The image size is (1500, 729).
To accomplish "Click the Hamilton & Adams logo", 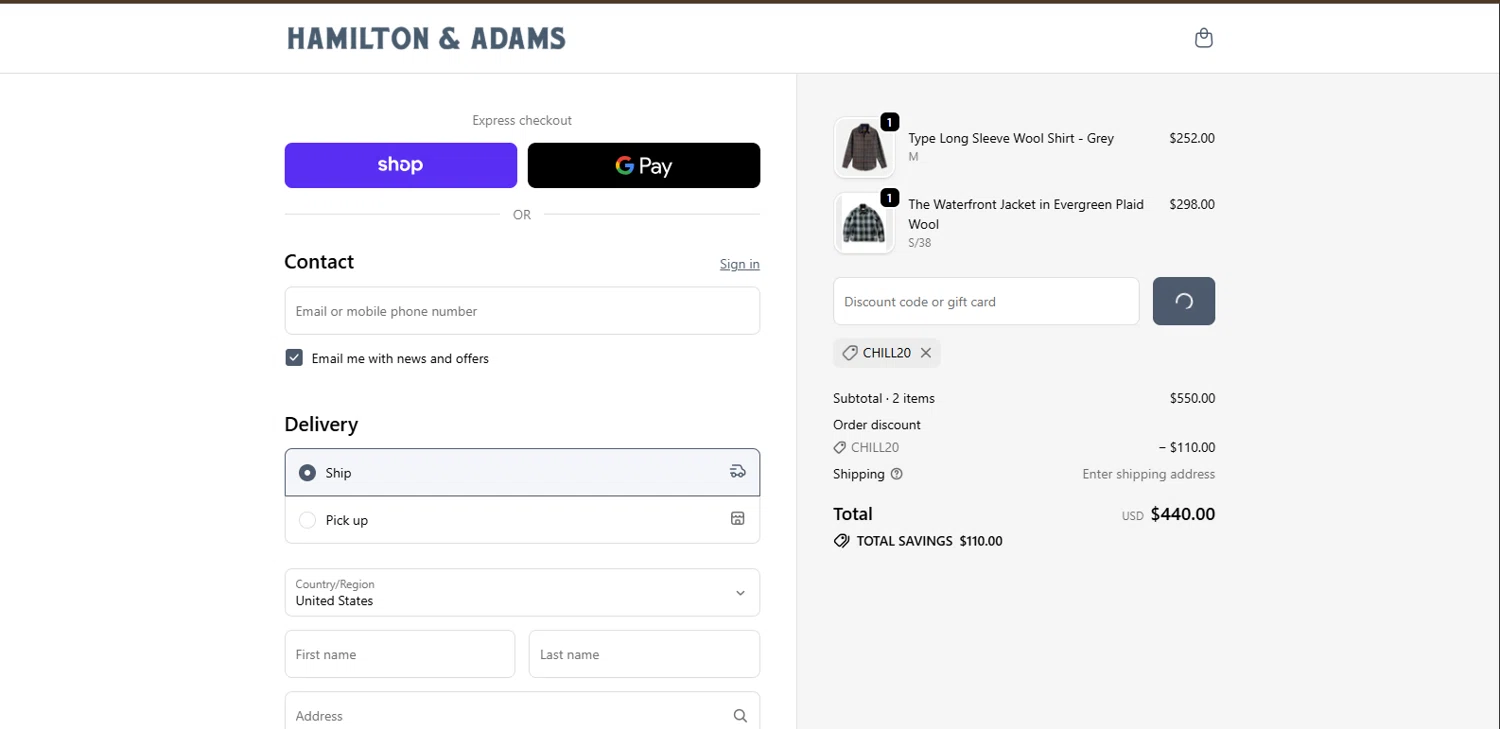I will [426, 39].
